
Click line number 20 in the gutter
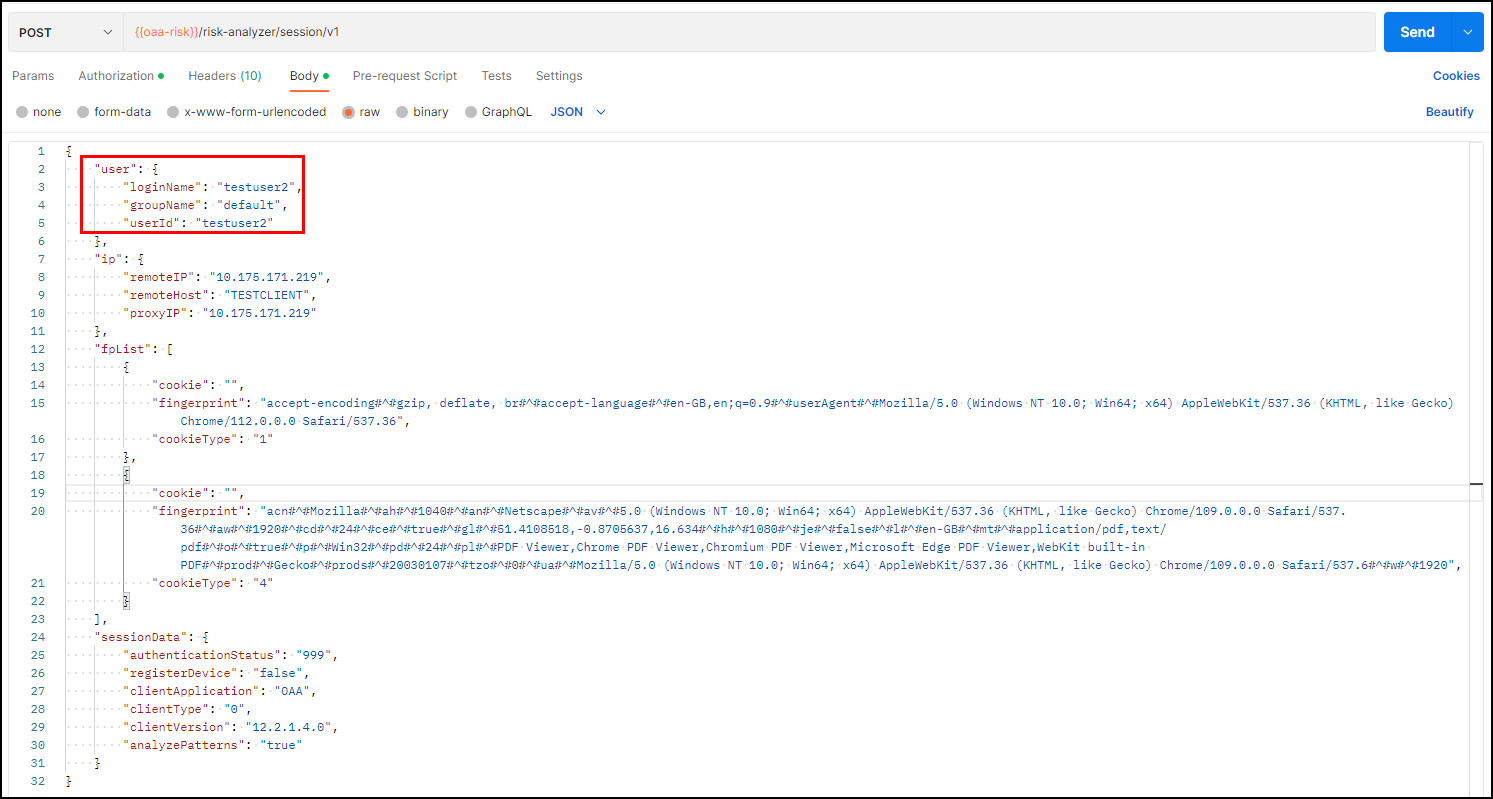point(38,511)
